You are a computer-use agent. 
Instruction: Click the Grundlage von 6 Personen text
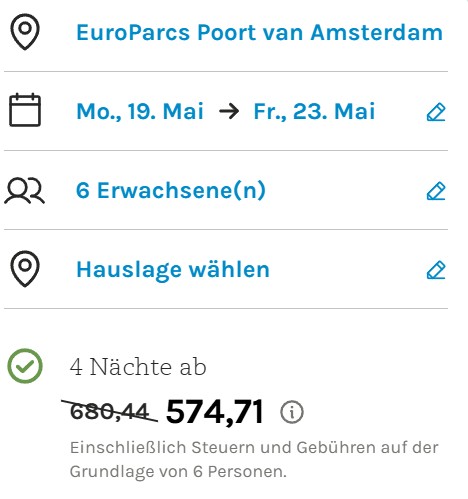(x=178, y=471)
